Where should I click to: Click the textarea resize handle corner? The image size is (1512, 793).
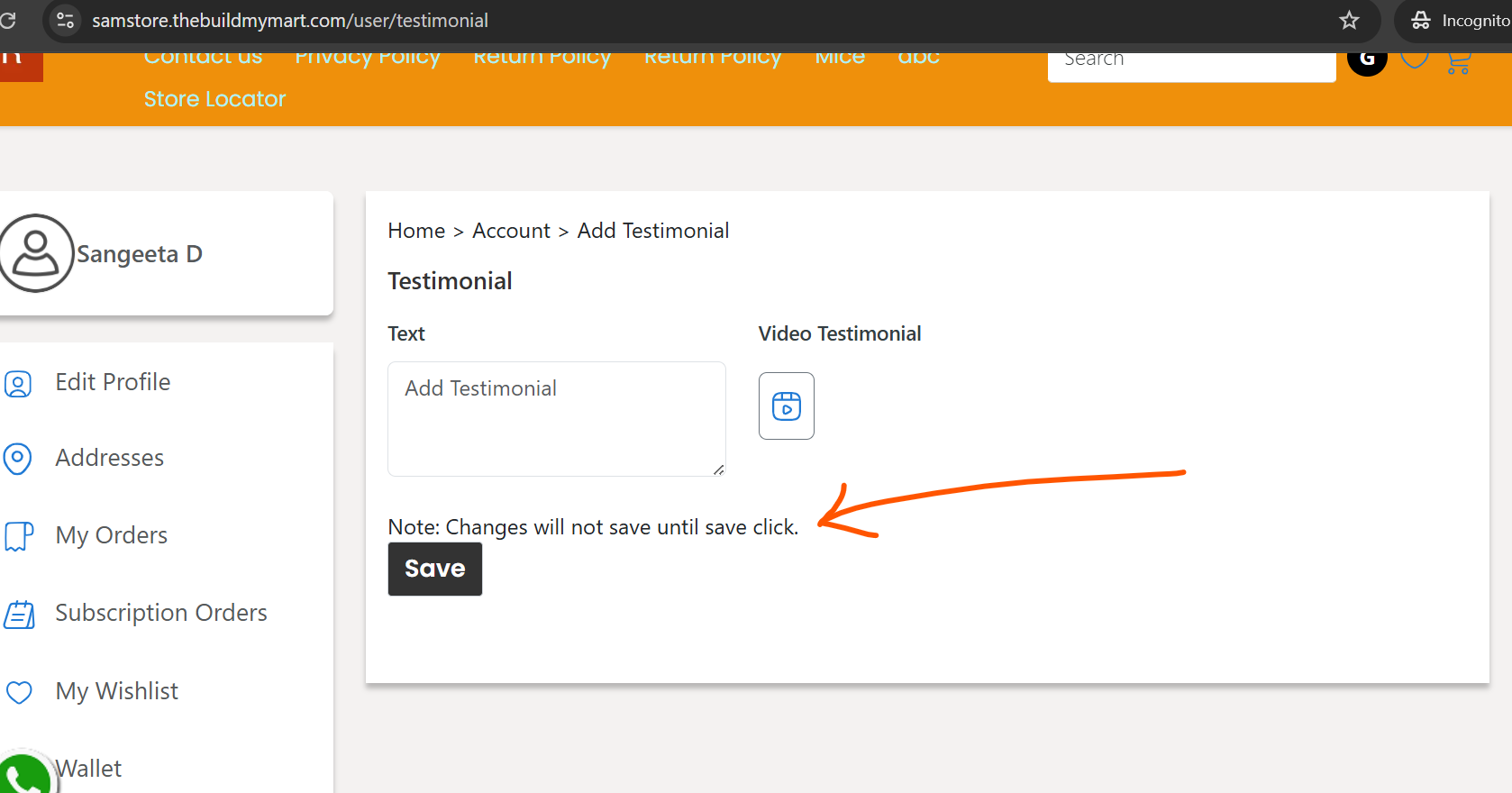coord(718,469)
